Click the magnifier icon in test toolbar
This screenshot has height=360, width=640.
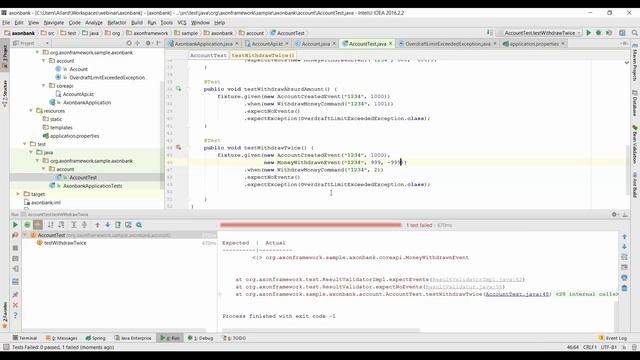(139, 225)
